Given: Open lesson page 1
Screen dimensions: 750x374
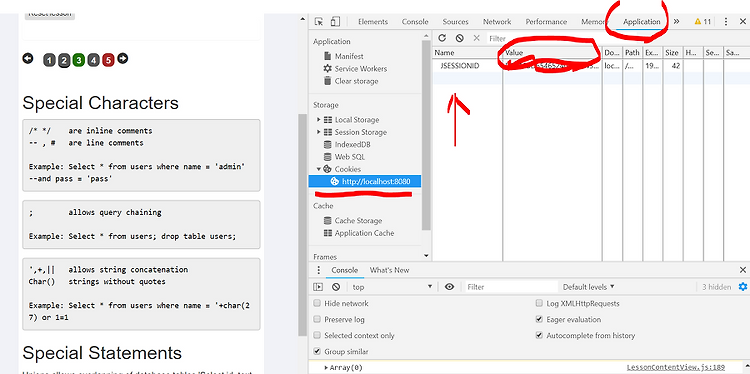Looking at the screenshot, I should click(x=49, y=60).
